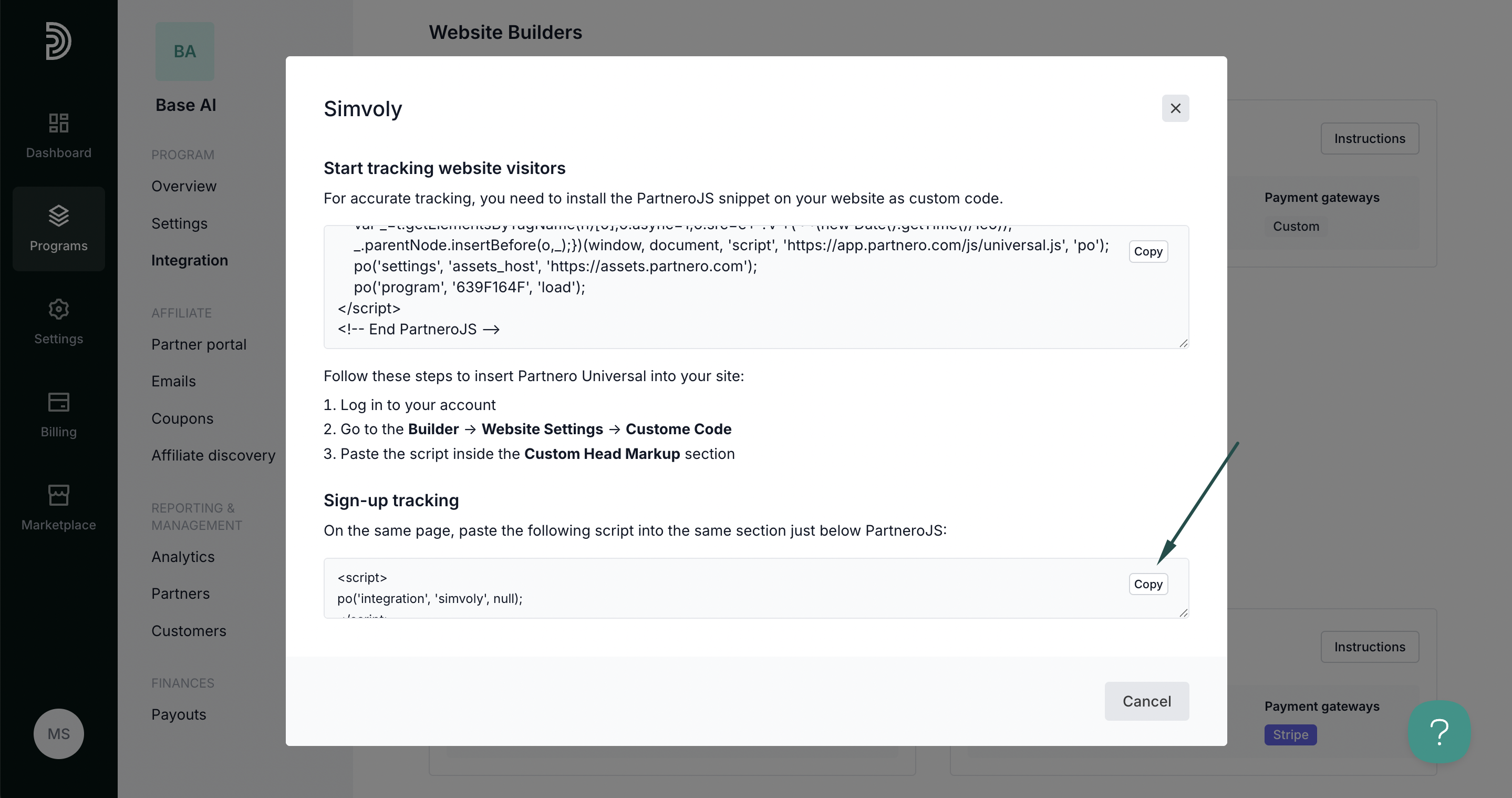
Task: Go to Overview in program menu
Action: [184, 186]
